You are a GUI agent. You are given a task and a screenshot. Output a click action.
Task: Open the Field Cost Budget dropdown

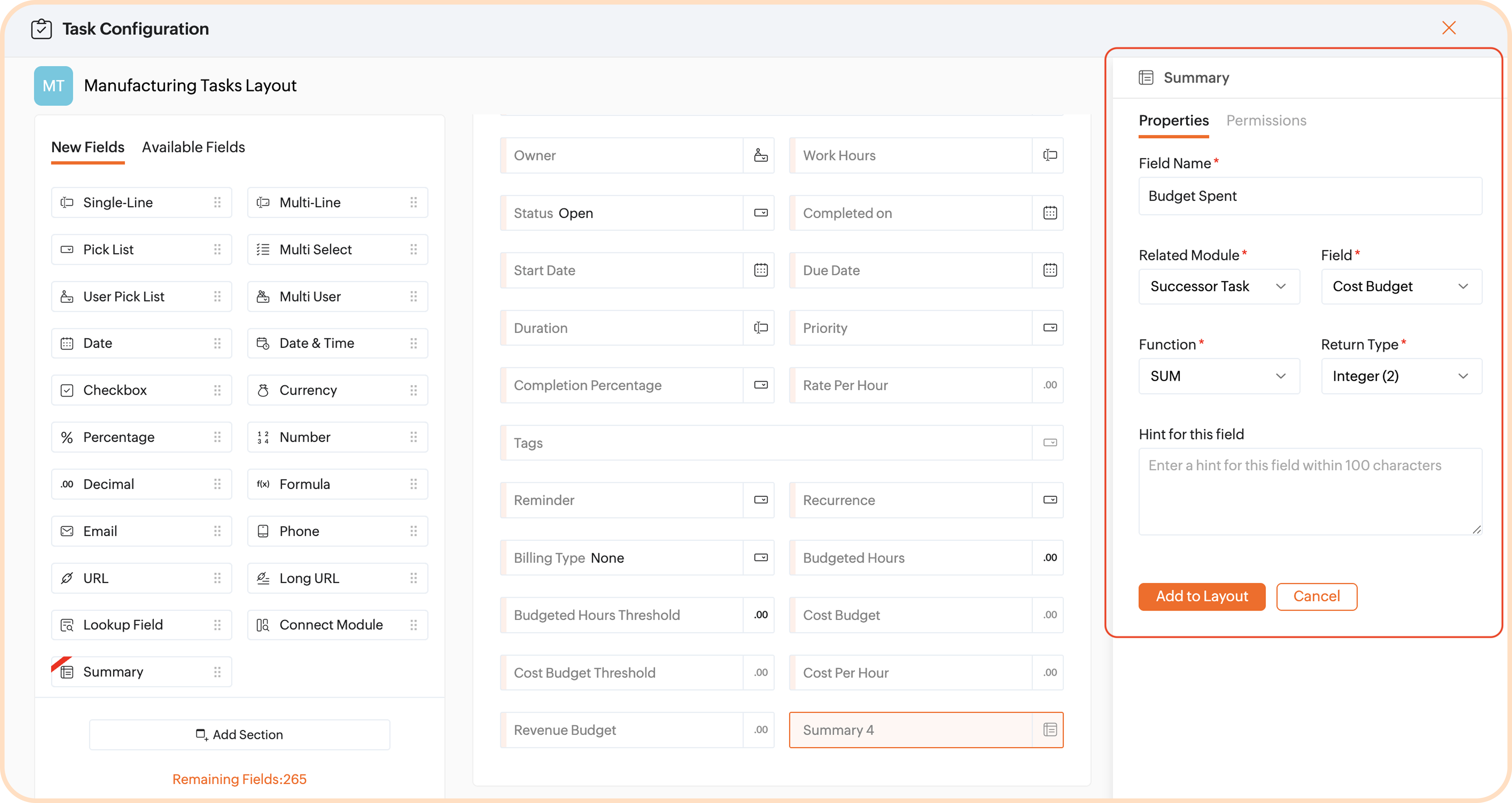click(1400, 286)
